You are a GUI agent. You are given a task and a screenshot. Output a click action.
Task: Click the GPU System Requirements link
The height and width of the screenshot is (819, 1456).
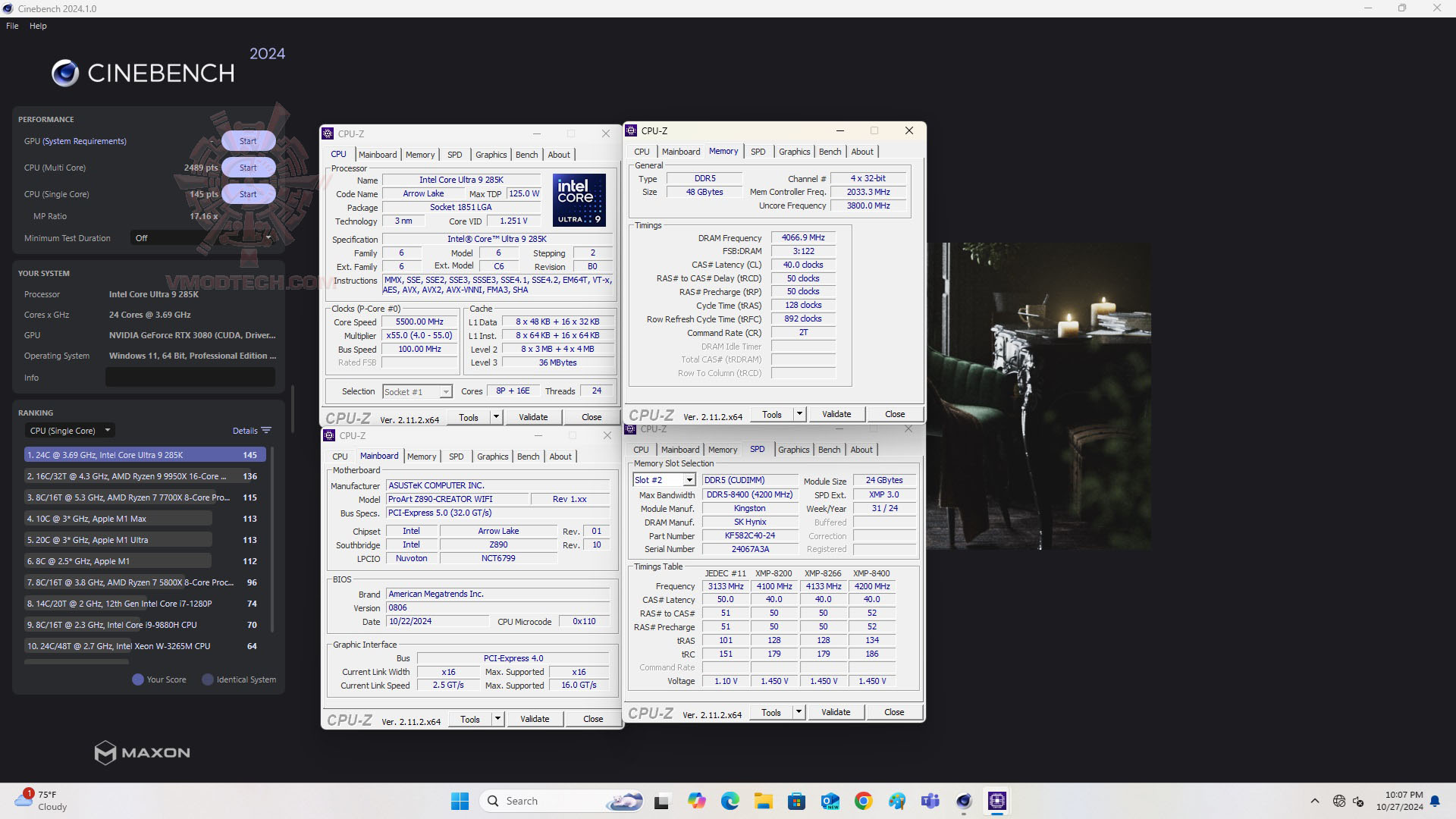tap(84, 141)
